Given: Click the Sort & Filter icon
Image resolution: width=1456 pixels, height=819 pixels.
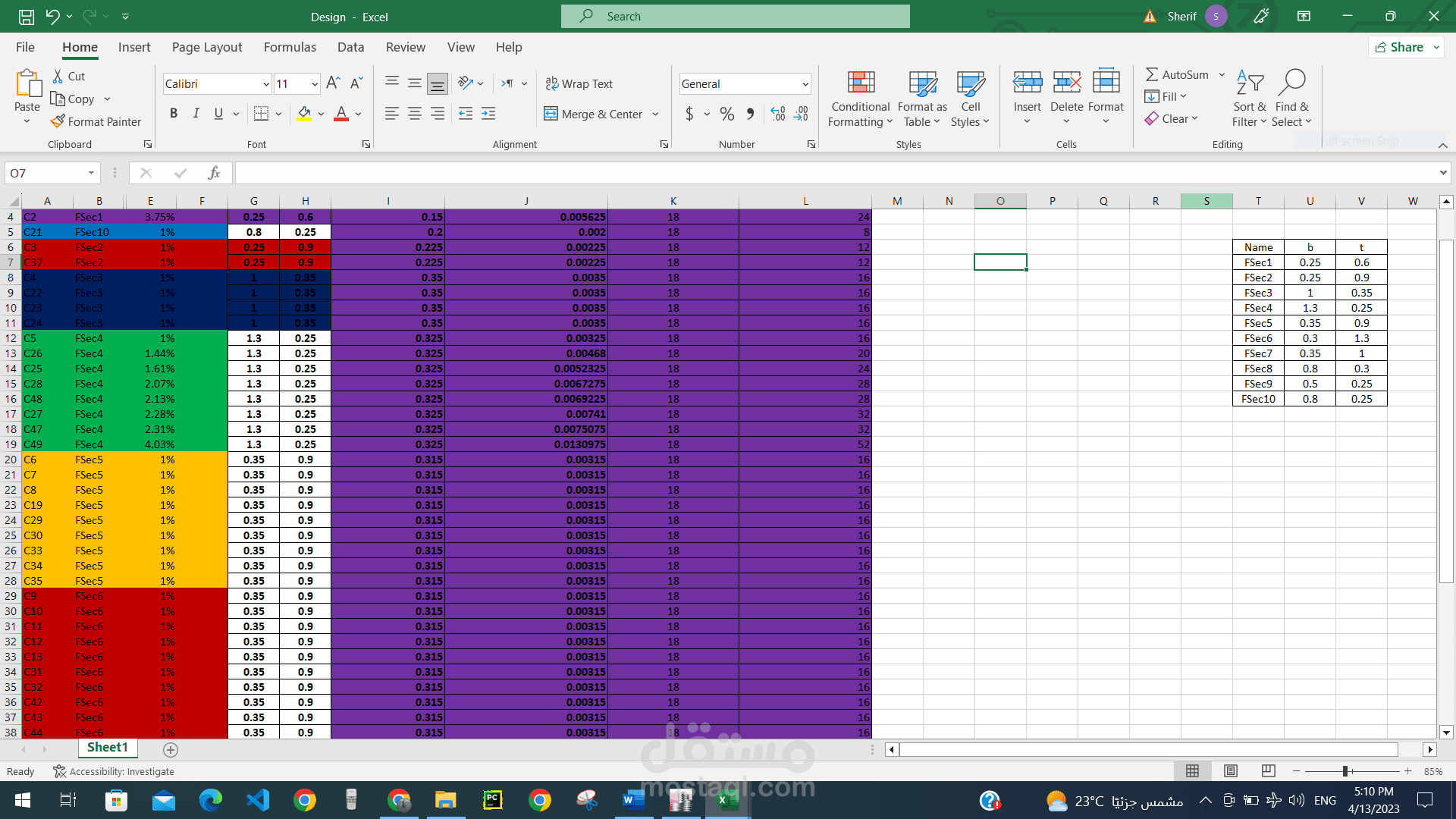Looking at the screenshot, I should pos(1250,83).
